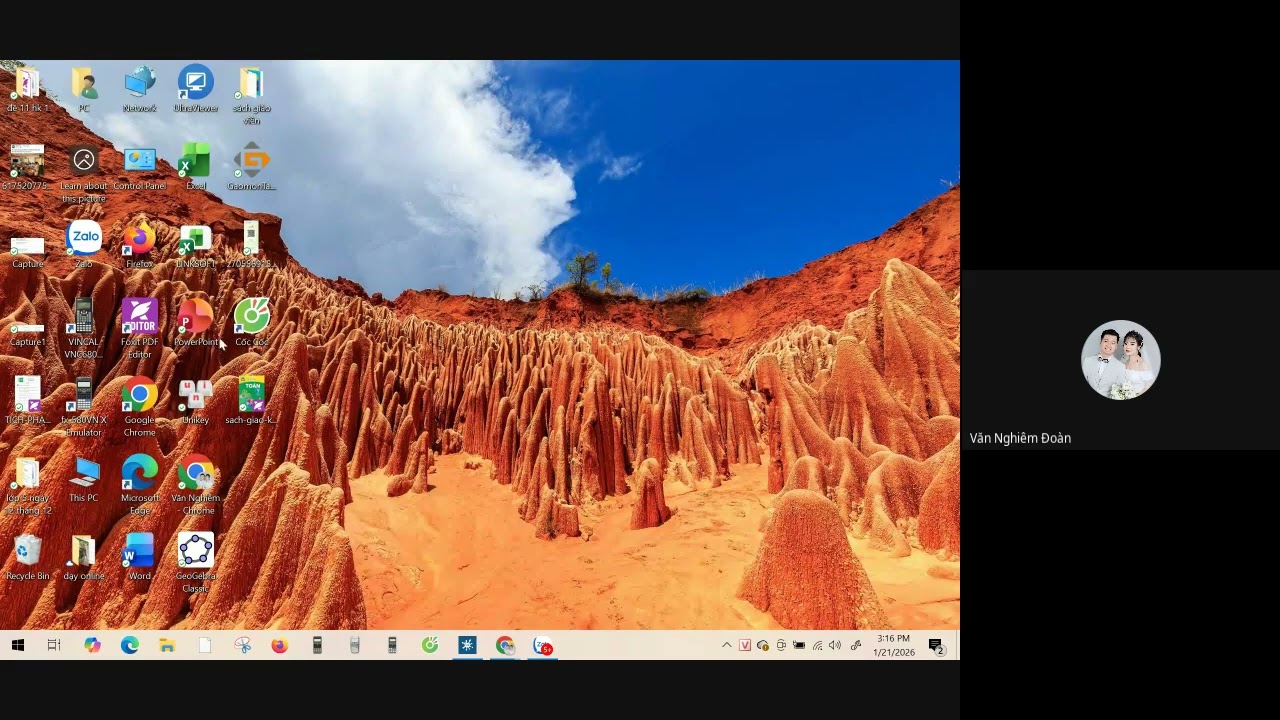Select the 617520775 photo file icon
Viewport: 1280px width, 720px height.
(28, 168)
